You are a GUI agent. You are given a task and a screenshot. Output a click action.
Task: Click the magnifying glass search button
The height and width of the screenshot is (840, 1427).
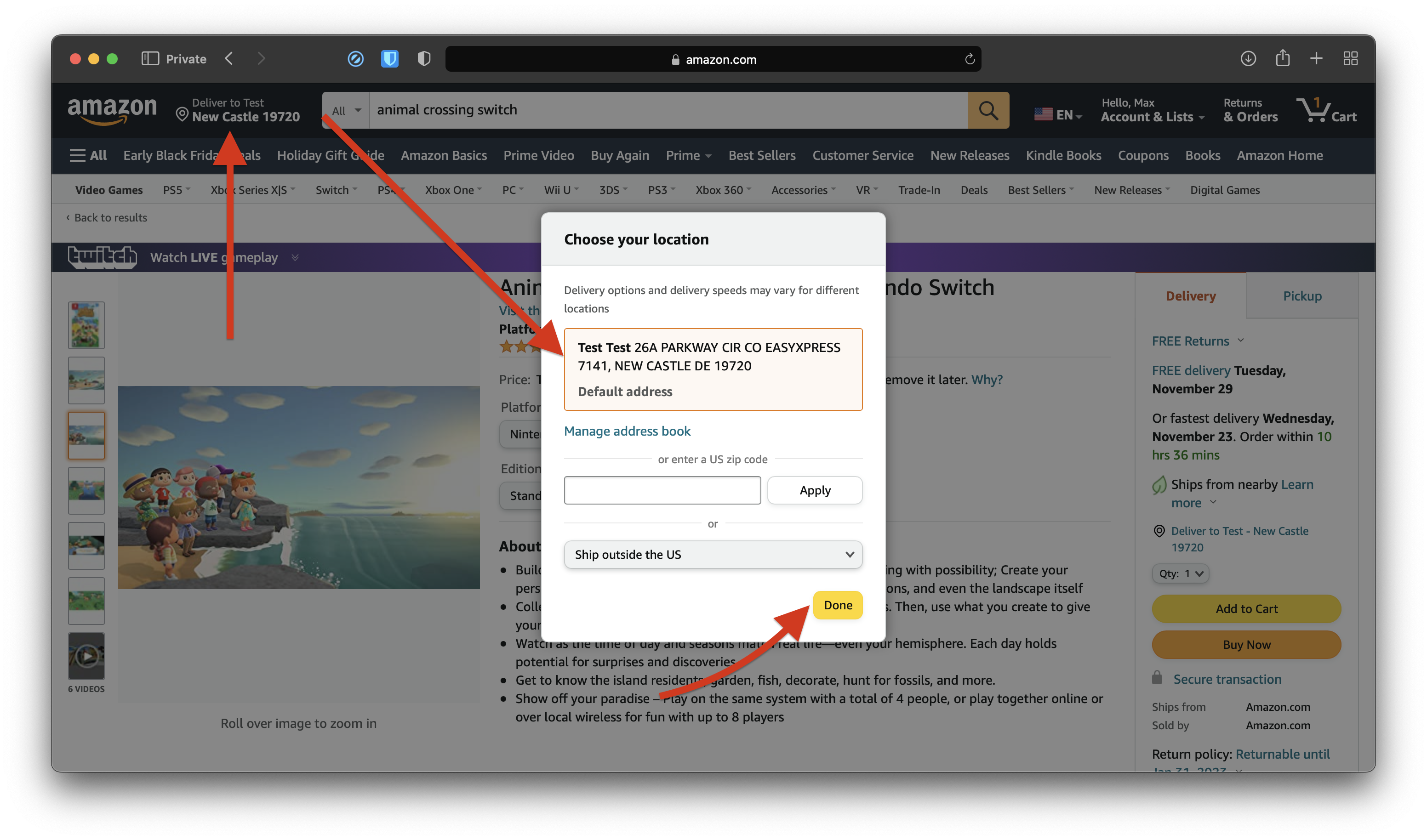coord(988,110)
